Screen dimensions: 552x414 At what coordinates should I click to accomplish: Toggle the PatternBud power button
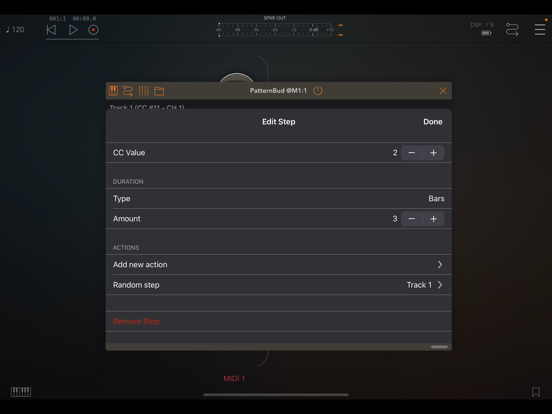[x=318, y=91]
